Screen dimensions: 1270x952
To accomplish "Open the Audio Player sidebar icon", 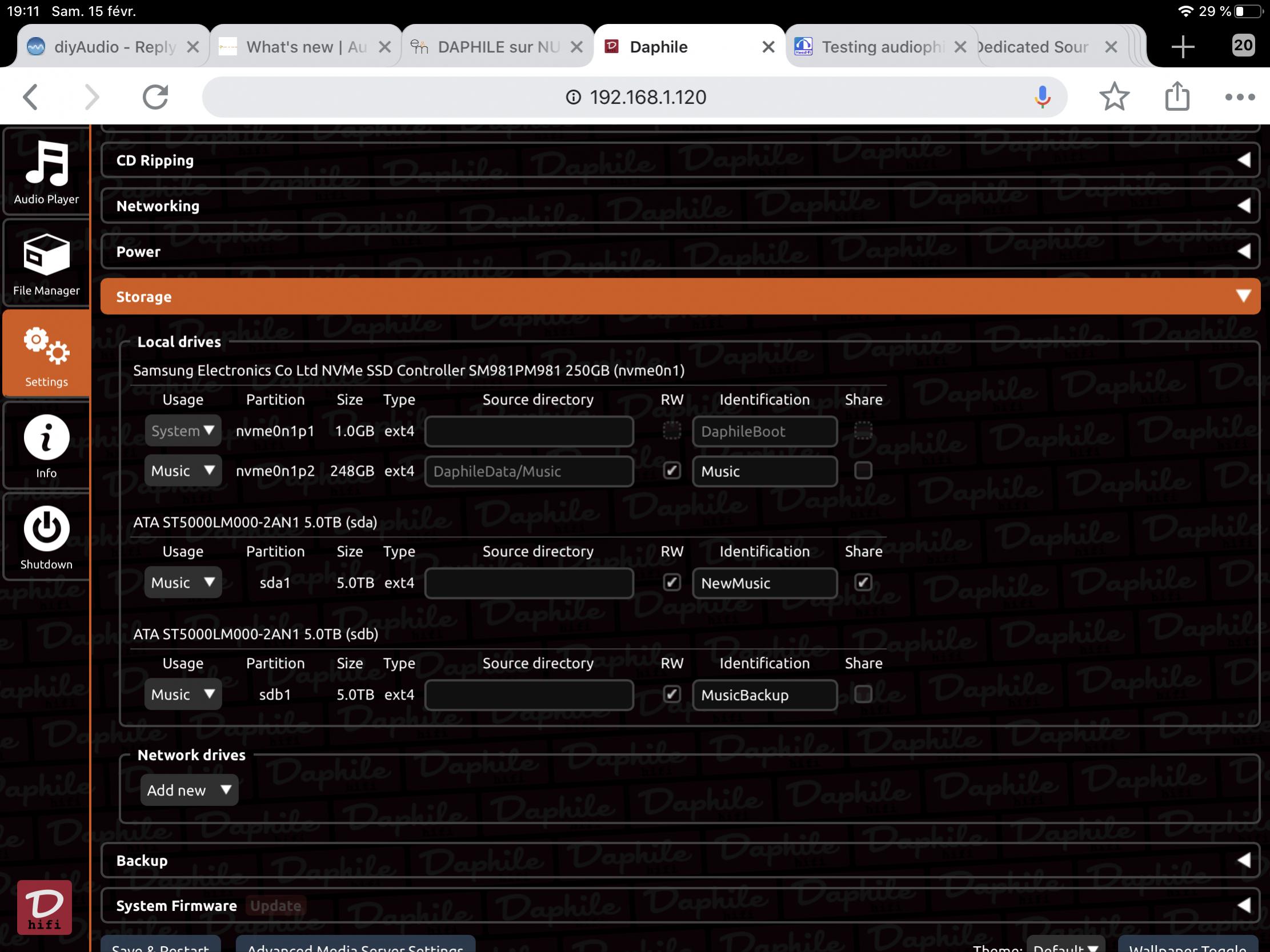I will coord(46,171).
